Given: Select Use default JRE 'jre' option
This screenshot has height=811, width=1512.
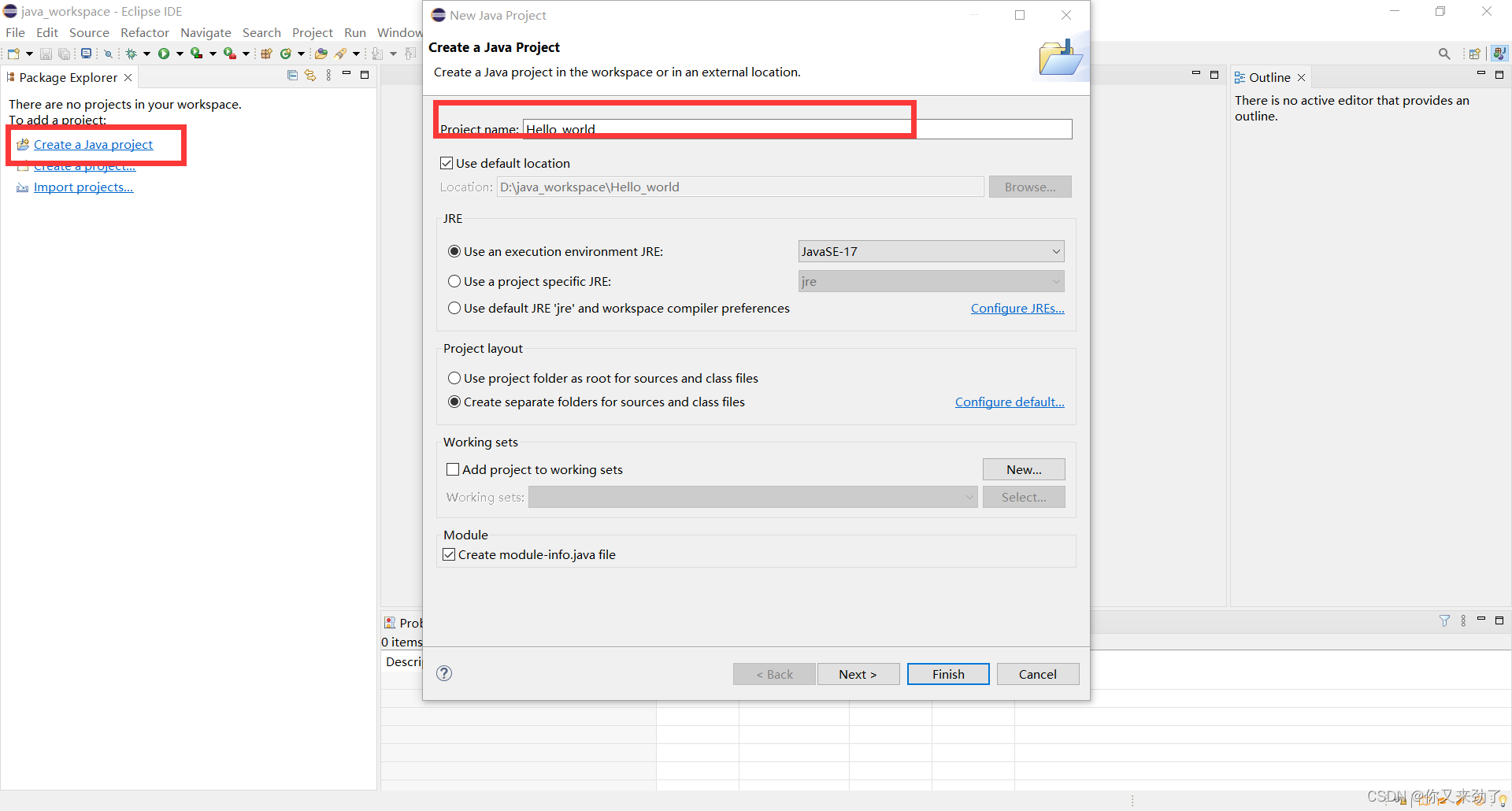Looking at the screenshot, I should click(x=454, y=308).
